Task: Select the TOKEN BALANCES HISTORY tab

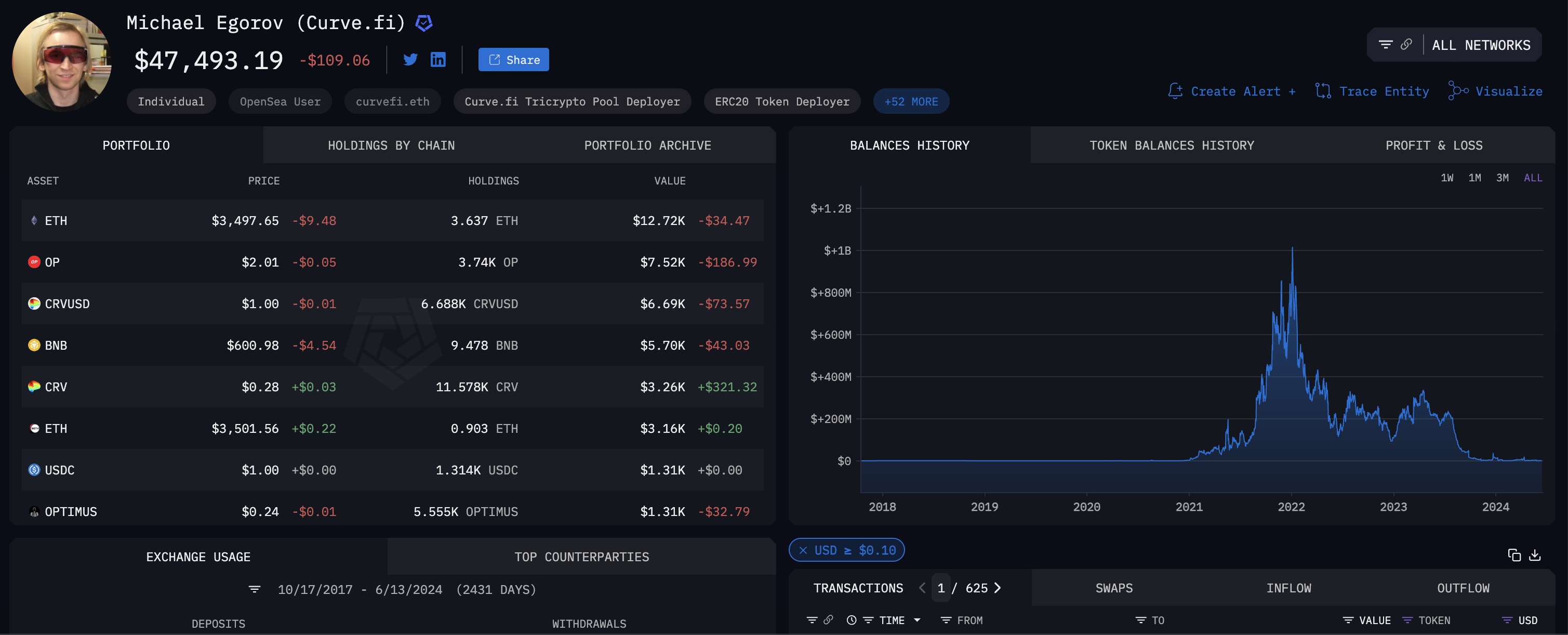Action: click(1171, 145)
